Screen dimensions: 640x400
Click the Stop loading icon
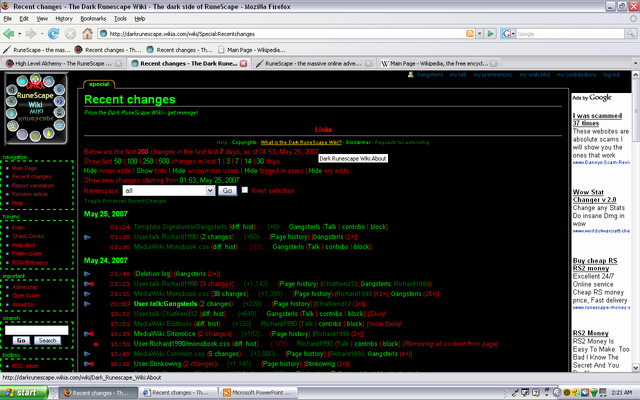pos(70,33)
